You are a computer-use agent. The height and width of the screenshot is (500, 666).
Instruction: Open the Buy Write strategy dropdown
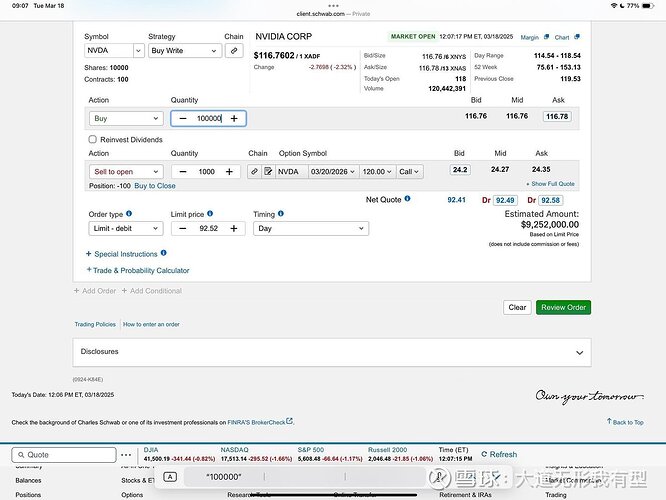[x=185, y=51]
